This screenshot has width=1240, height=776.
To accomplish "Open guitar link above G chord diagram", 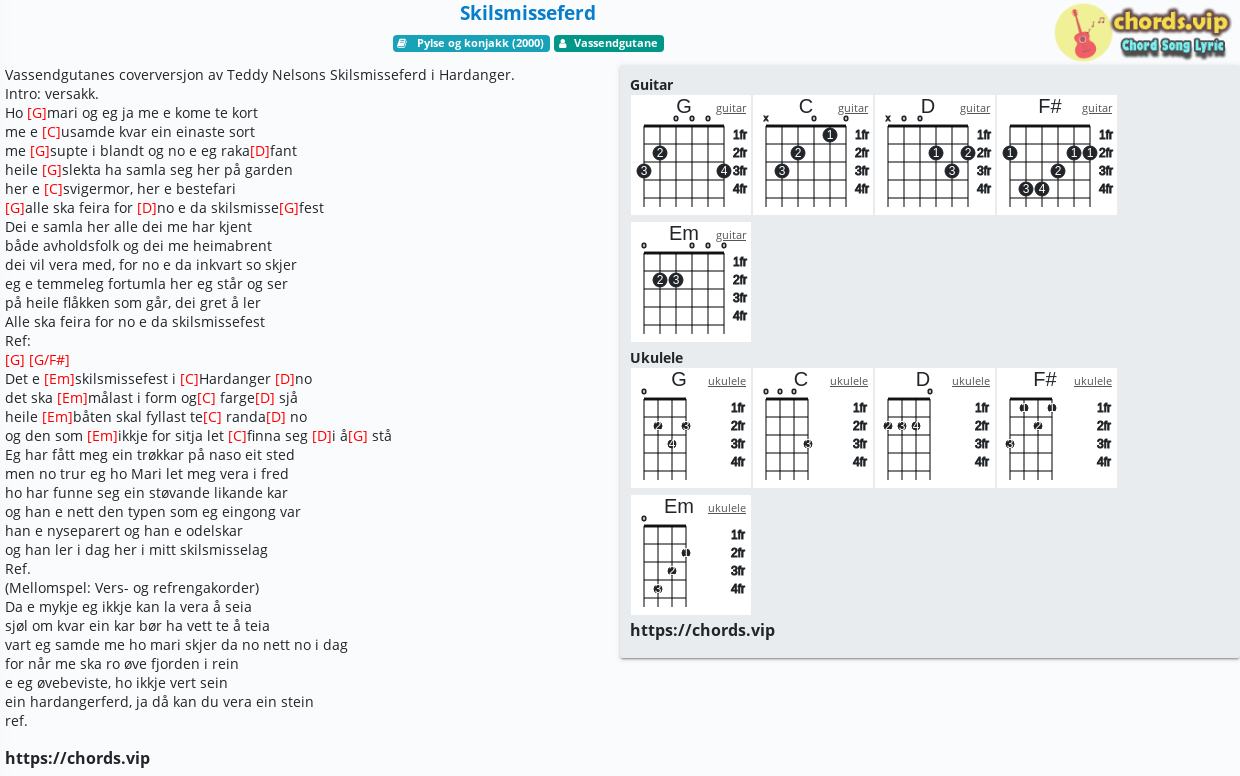I will (731, 108).
